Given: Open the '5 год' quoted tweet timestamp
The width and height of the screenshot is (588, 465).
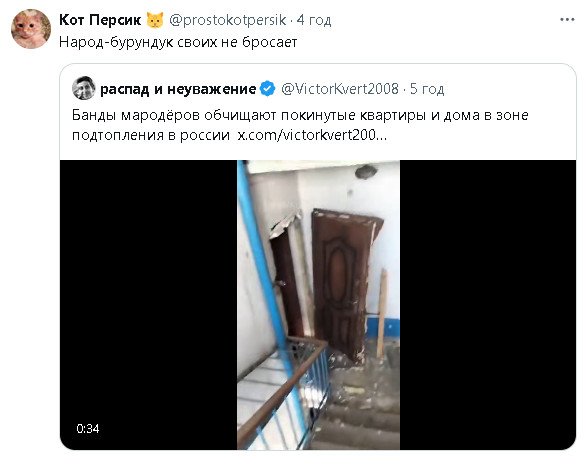Looking at the screenshot, I should tap(427, 89).
